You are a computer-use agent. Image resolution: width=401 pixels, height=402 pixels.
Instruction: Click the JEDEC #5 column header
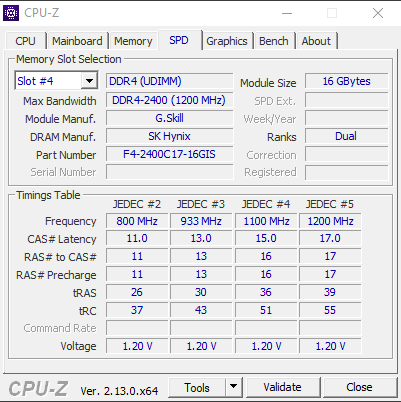[x=330, y=204]
